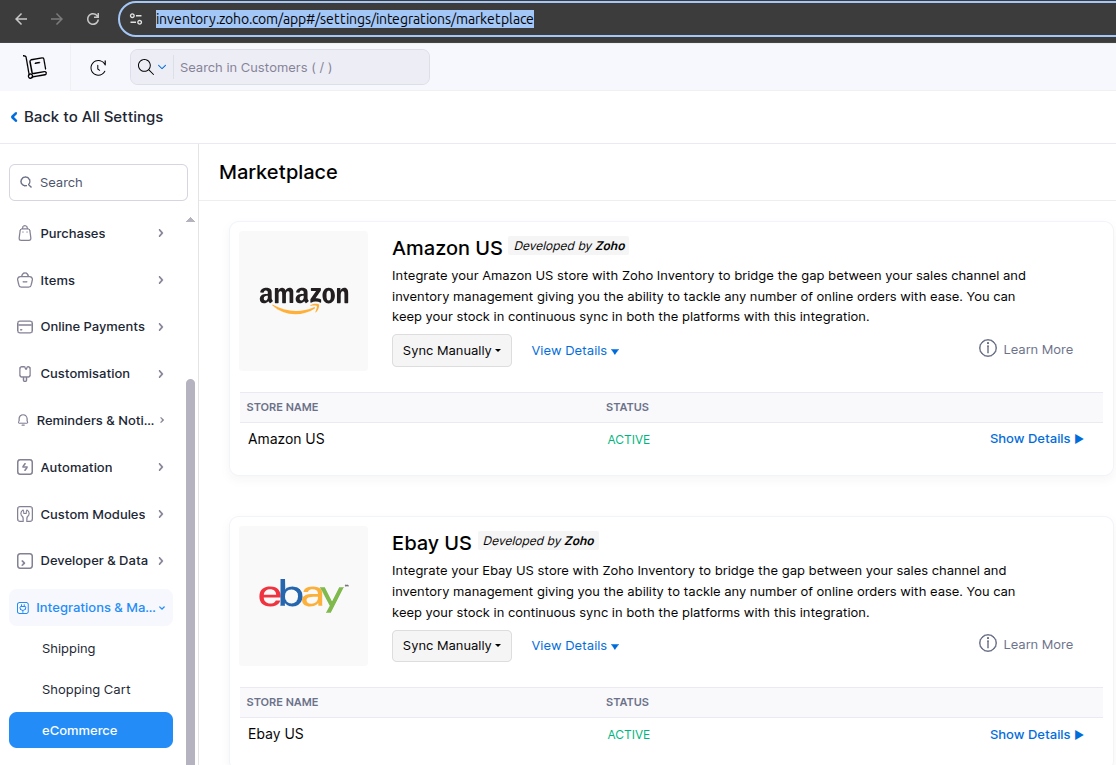Click the Items basket icon

(25, 280)
